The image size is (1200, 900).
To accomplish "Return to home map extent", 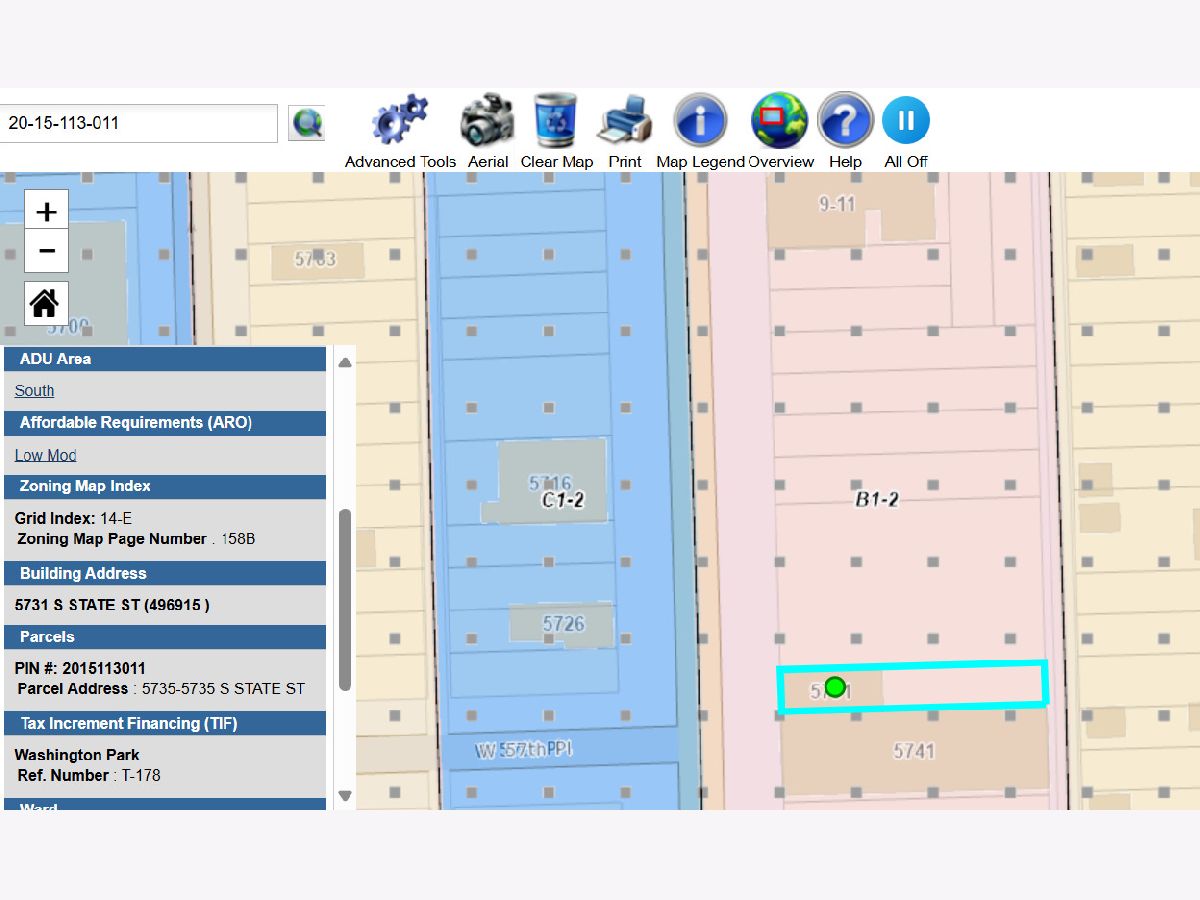I will 46,303.
